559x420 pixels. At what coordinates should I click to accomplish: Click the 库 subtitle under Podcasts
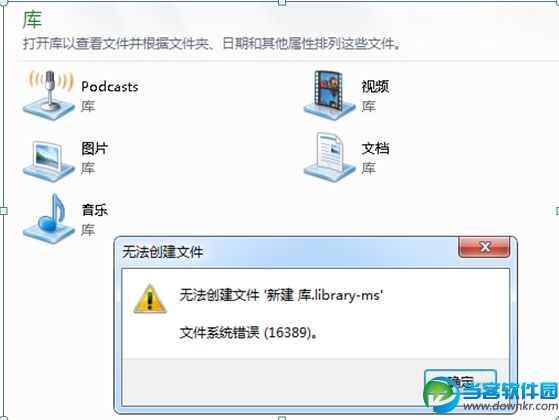click(x=88, y=106)
